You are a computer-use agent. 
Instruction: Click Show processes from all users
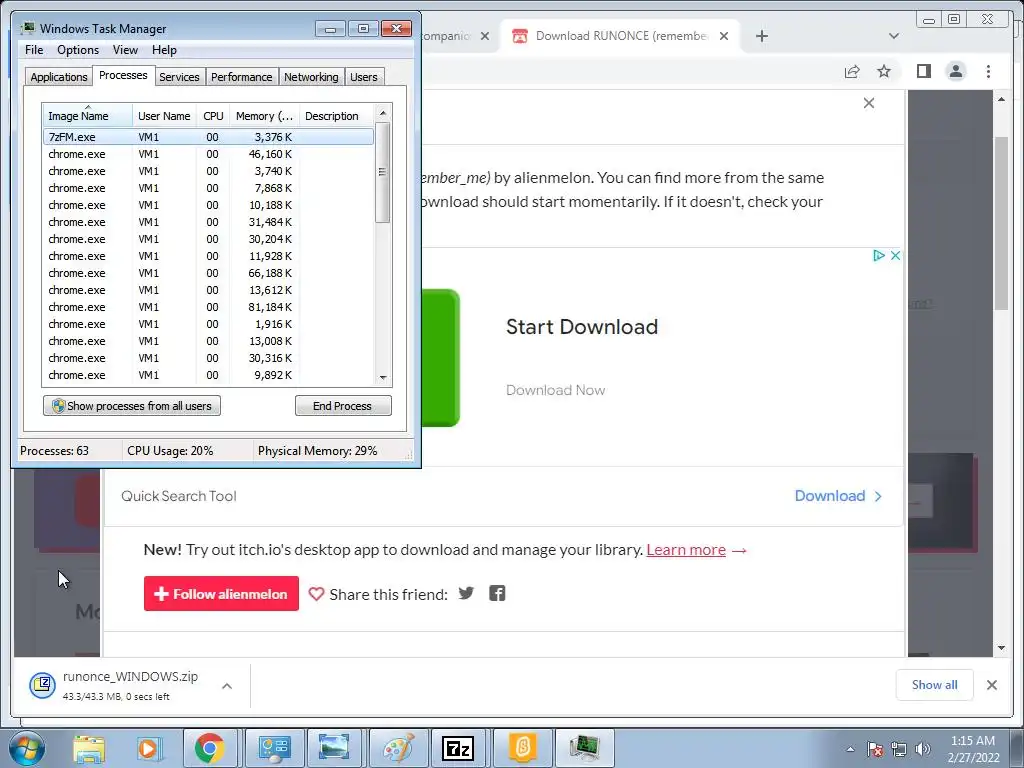click(x=132, y=406)
